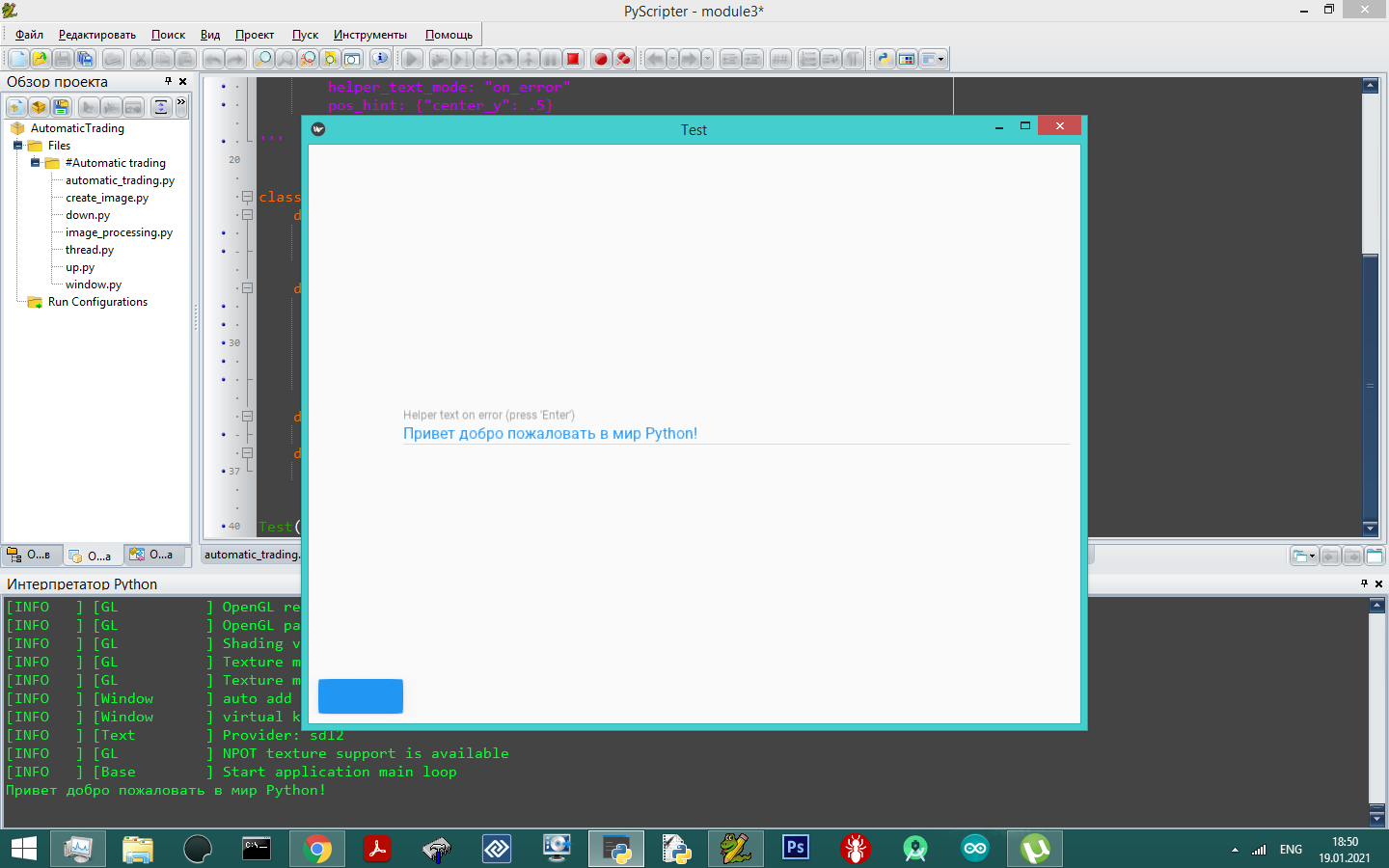The height and width of the screenshot is (868, 1389).
Task: Click the blue button in the Test window
Action: (x=361, y=696)
